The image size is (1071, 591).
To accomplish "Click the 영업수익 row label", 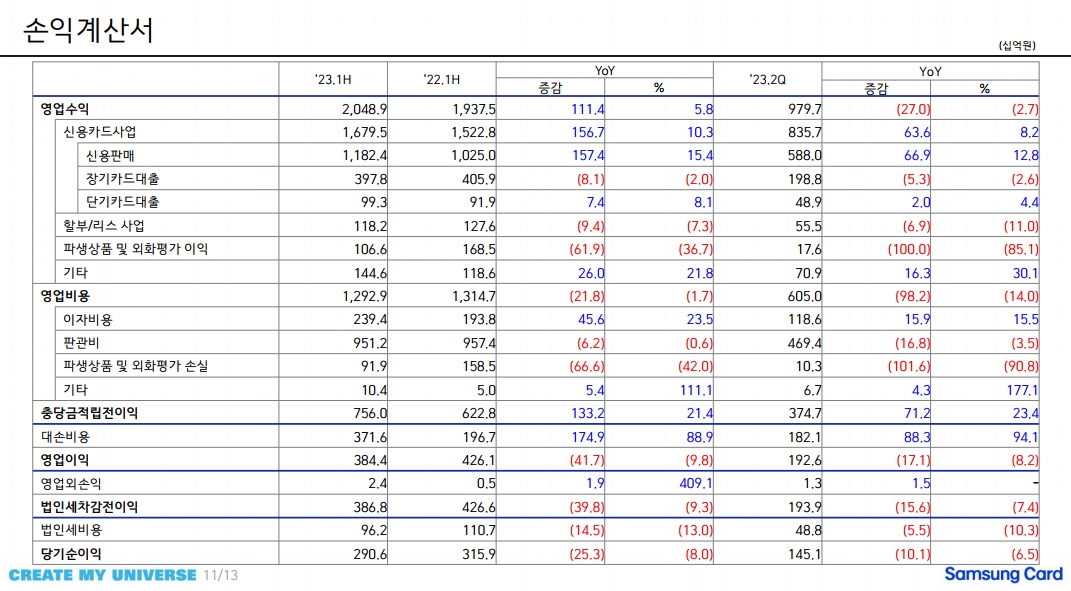I will pos(65,109).
